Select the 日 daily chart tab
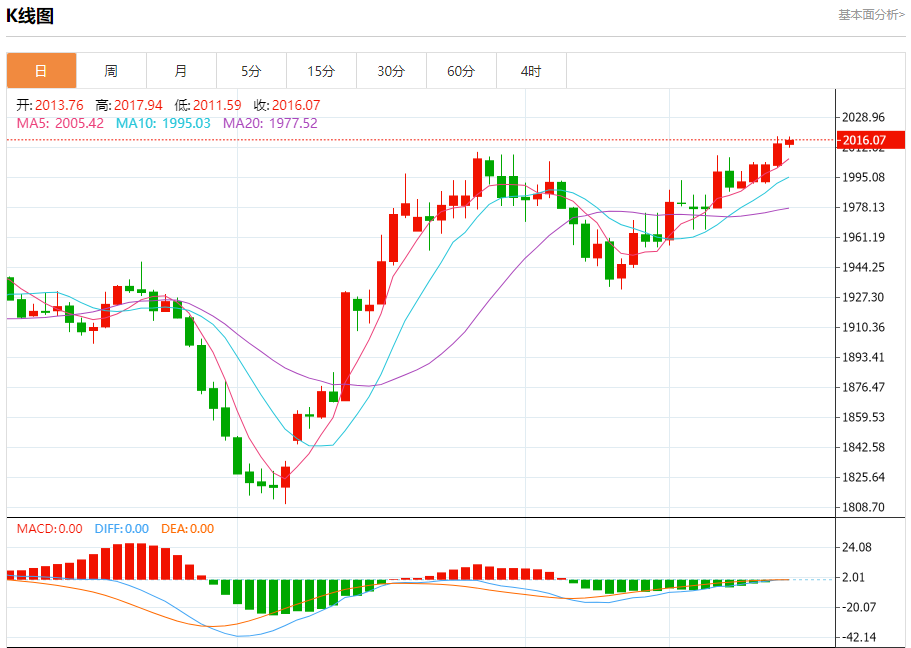 [41, 71]
